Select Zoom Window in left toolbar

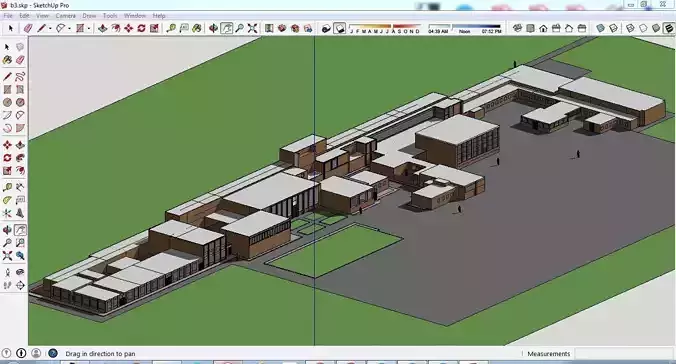20,243
